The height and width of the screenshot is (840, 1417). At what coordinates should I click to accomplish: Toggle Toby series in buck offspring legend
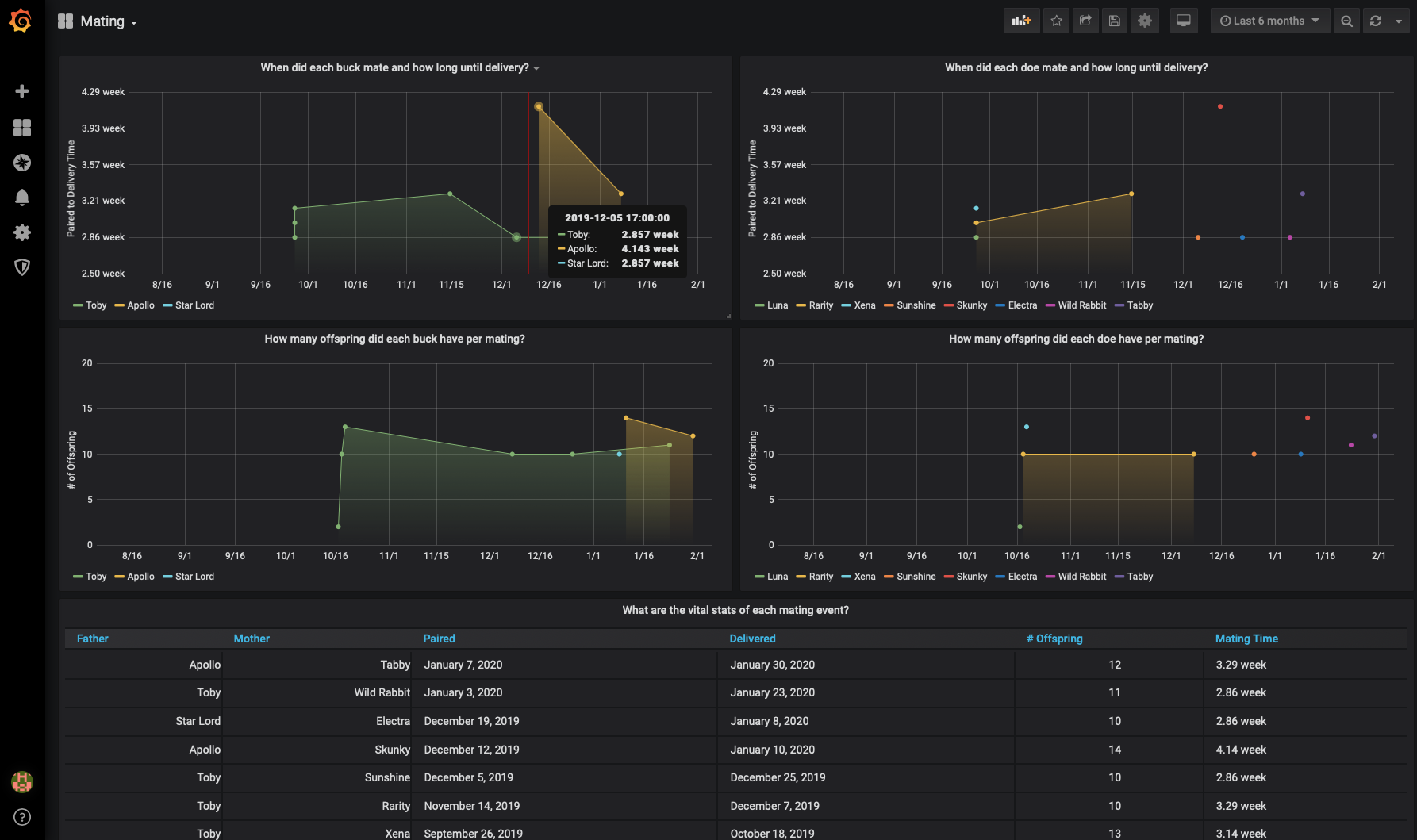pos(96,577)
